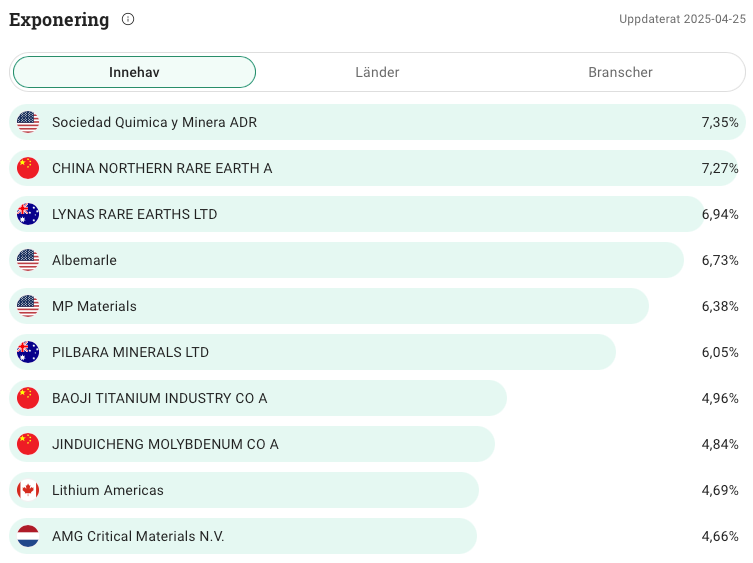Viewport: 753px width, 563px height.
Task: Select PILBARA MINERALS LTD name
Action: [x=130, y=352]
